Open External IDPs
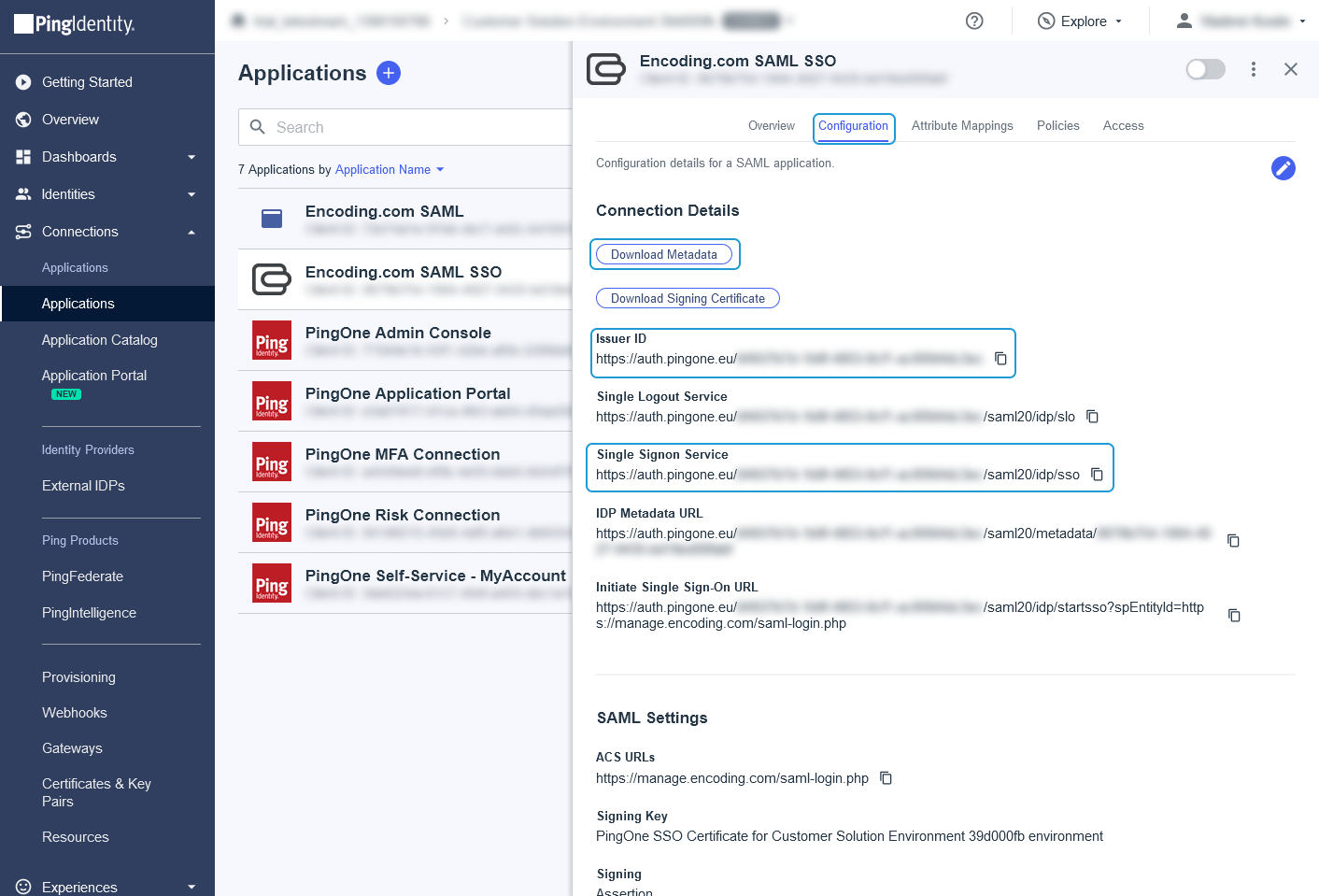 point(83,486)
